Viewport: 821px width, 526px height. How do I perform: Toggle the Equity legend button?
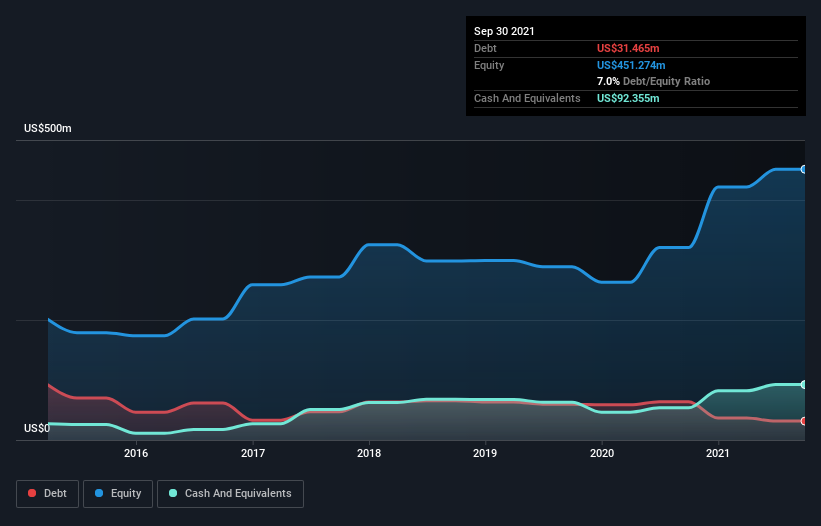click(118, 494)
